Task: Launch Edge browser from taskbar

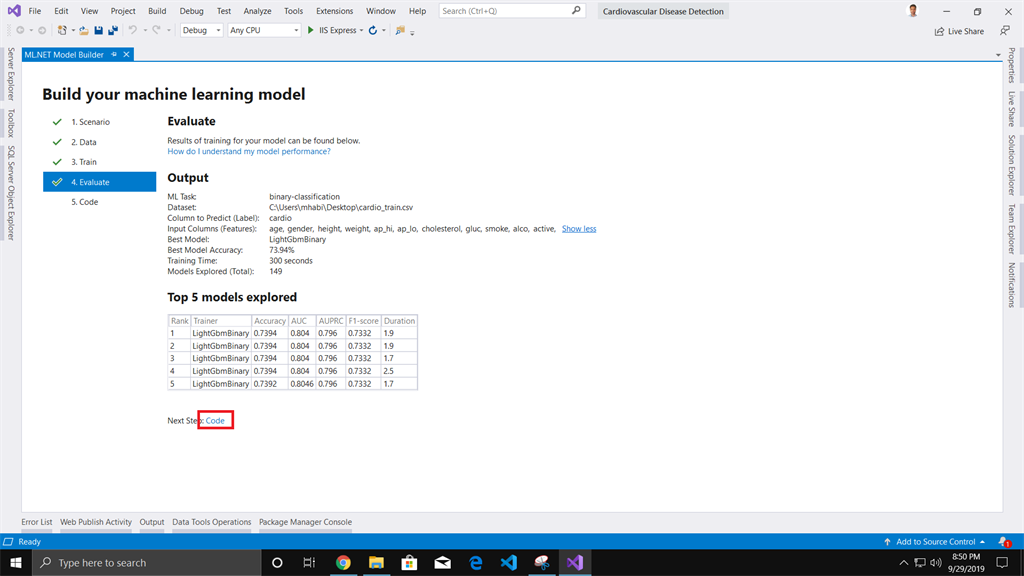Action: pos(476,562)
